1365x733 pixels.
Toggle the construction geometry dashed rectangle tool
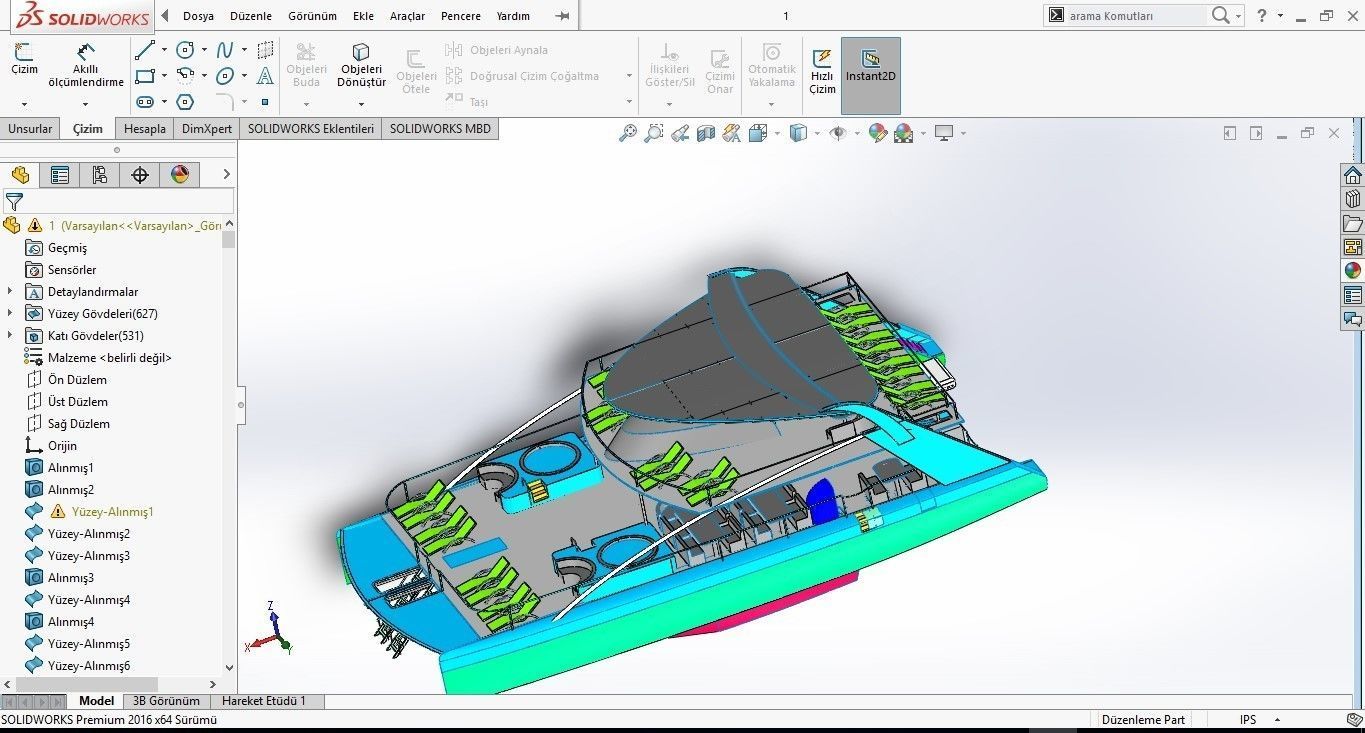(265, 50)
